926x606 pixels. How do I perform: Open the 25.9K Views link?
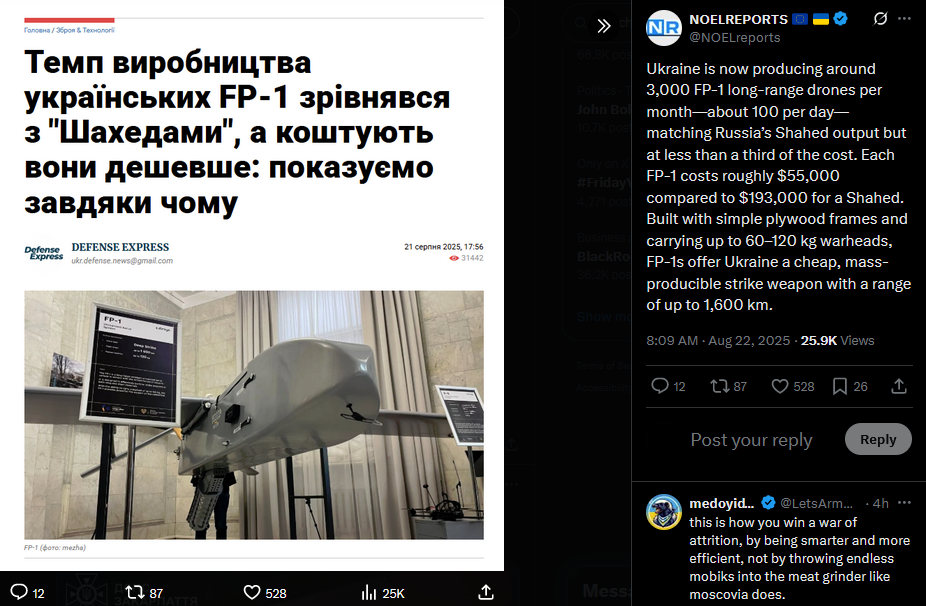pyautogui.click(x=837, y=341)
